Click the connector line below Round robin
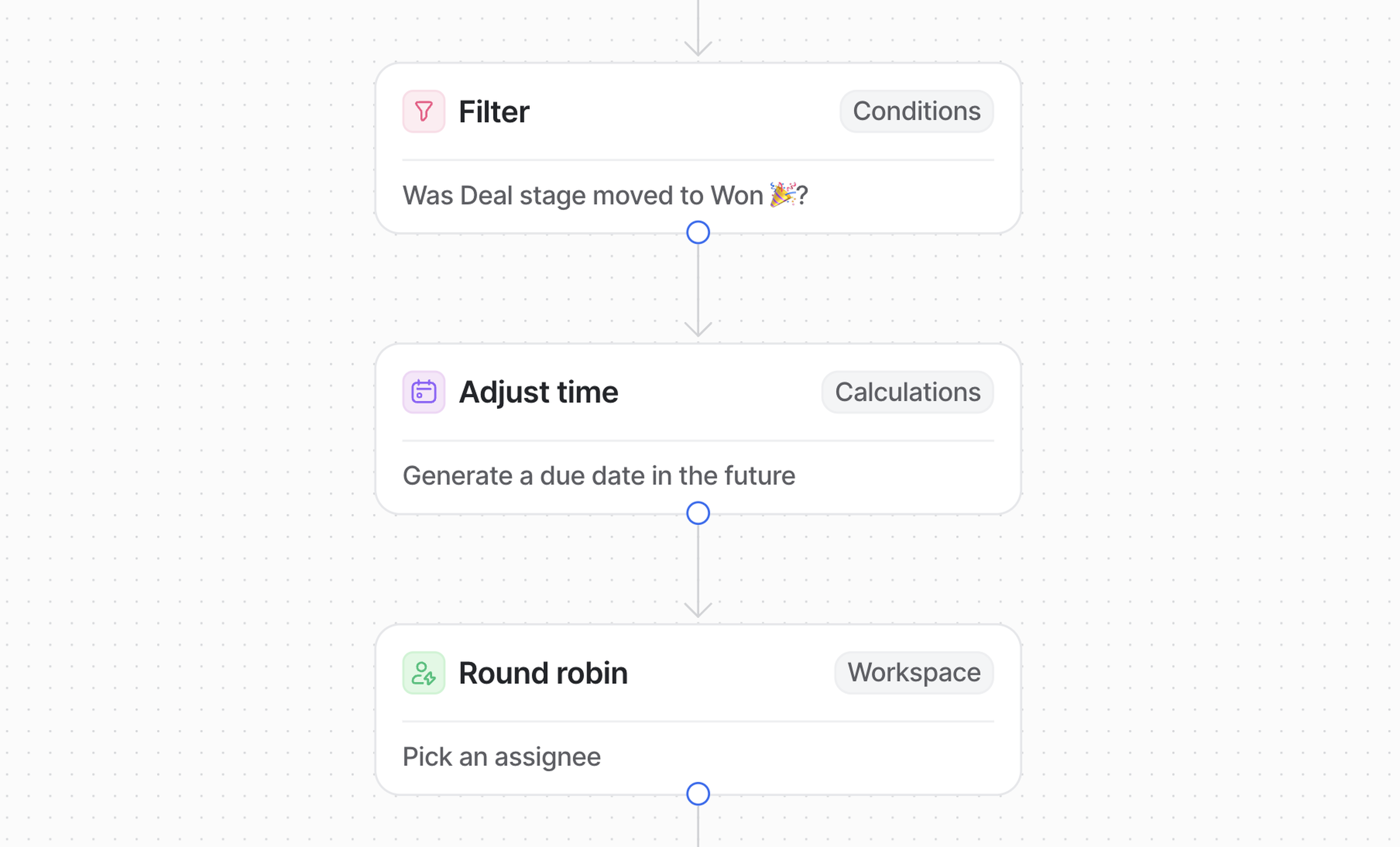 [x=698, y=827]
